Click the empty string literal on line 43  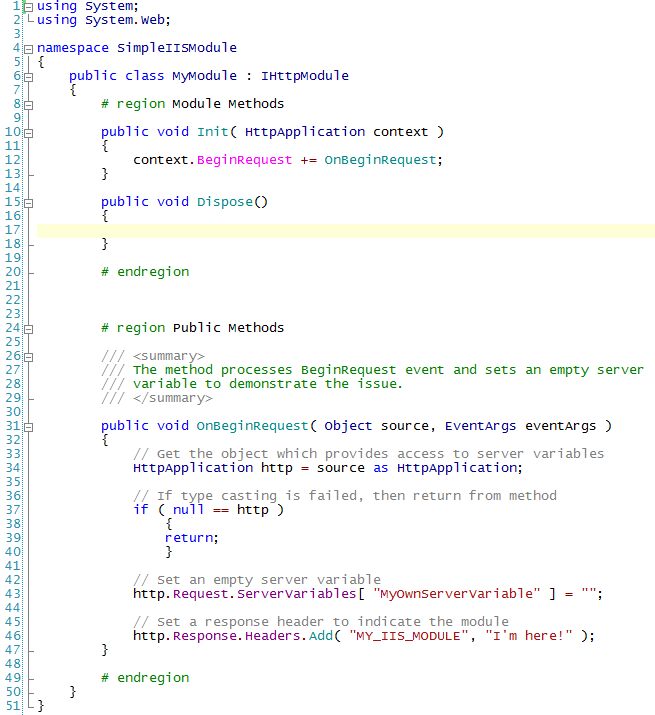(x=588, y=593)
